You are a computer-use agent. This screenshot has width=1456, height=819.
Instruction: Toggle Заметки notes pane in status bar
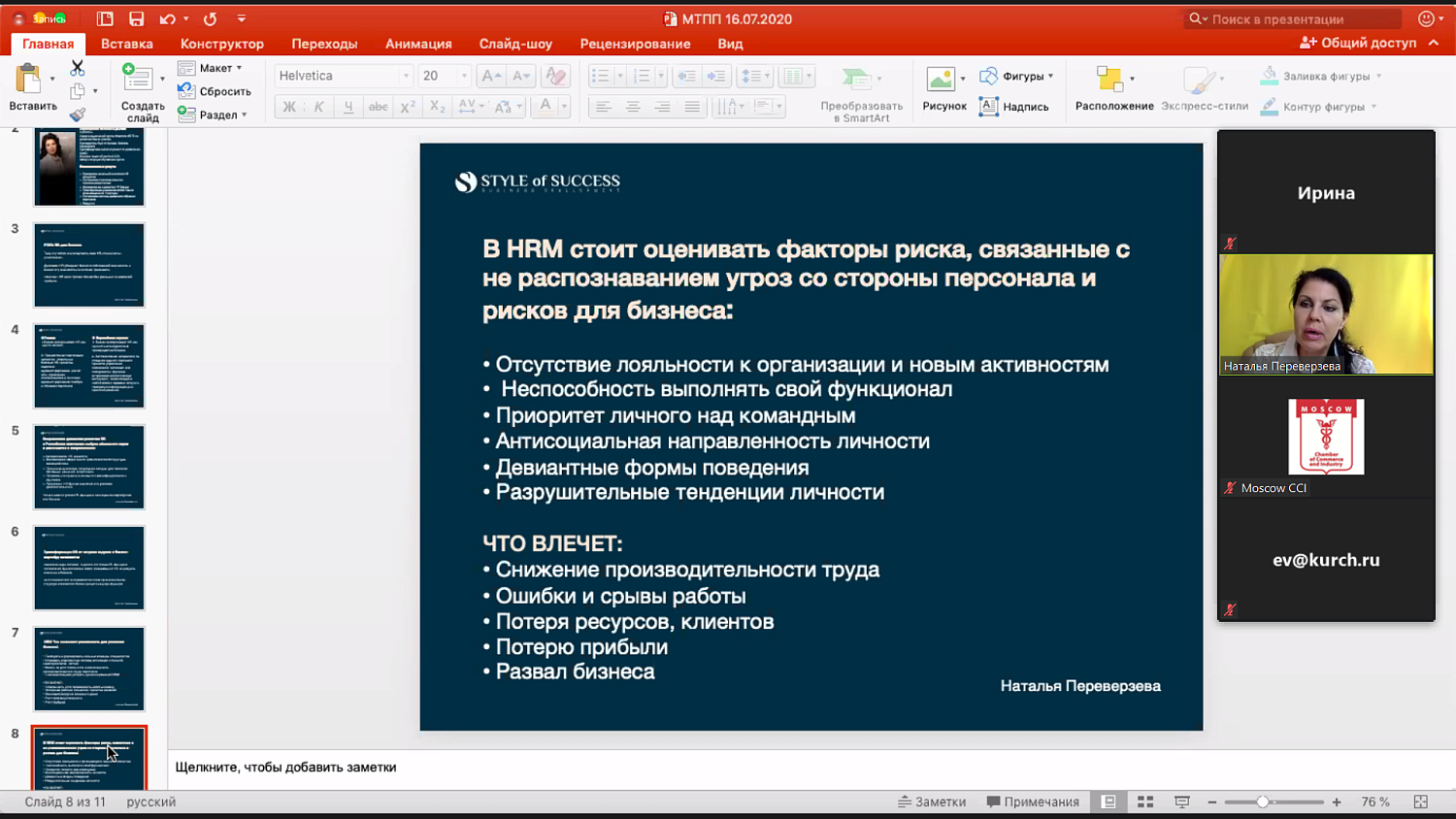[932, 802]
